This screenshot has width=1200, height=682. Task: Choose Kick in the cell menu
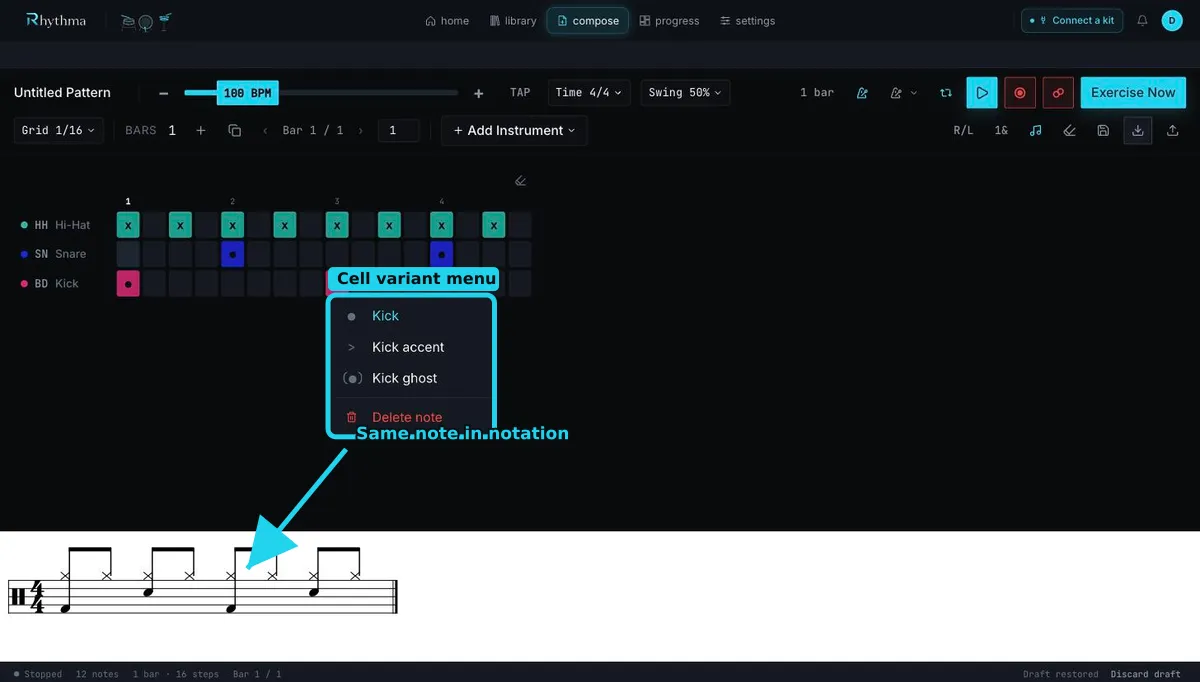coord(411,316)
